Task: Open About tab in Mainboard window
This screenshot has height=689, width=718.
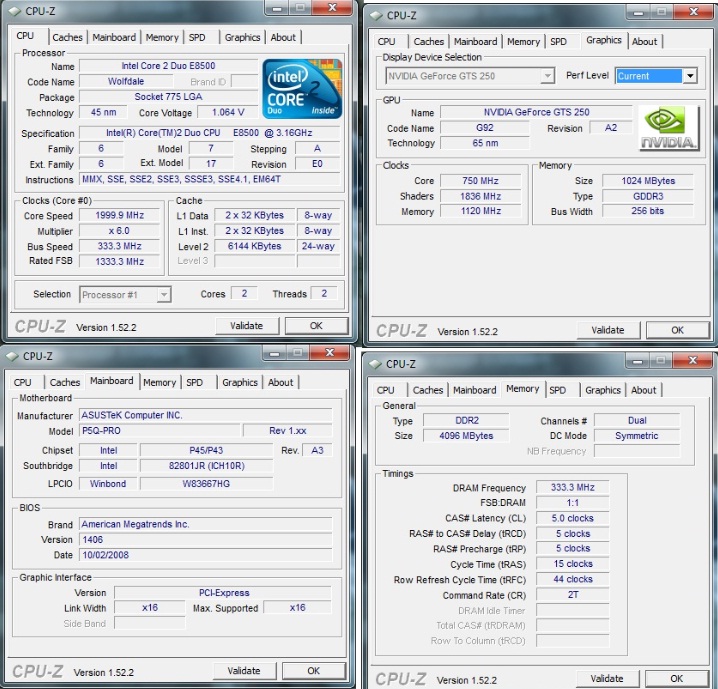Action: [280, 382]
